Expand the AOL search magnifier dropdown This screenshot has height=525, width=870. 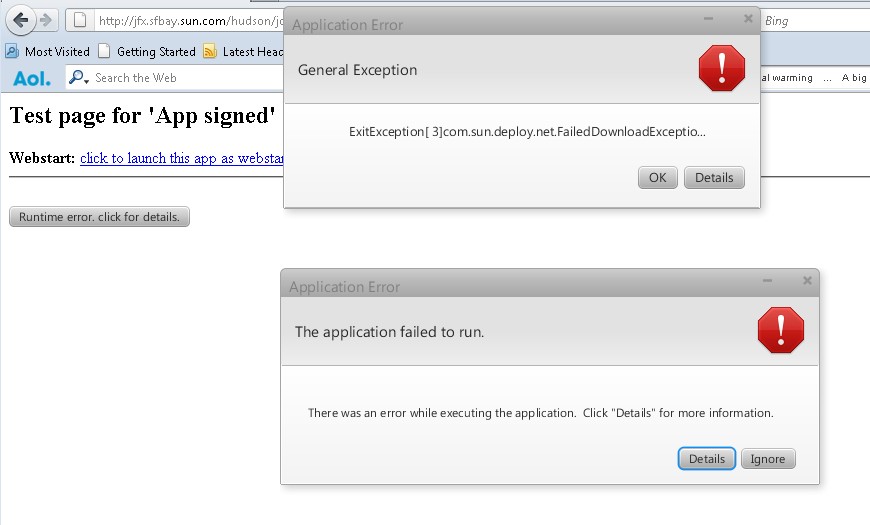click(x=79, y=78)
